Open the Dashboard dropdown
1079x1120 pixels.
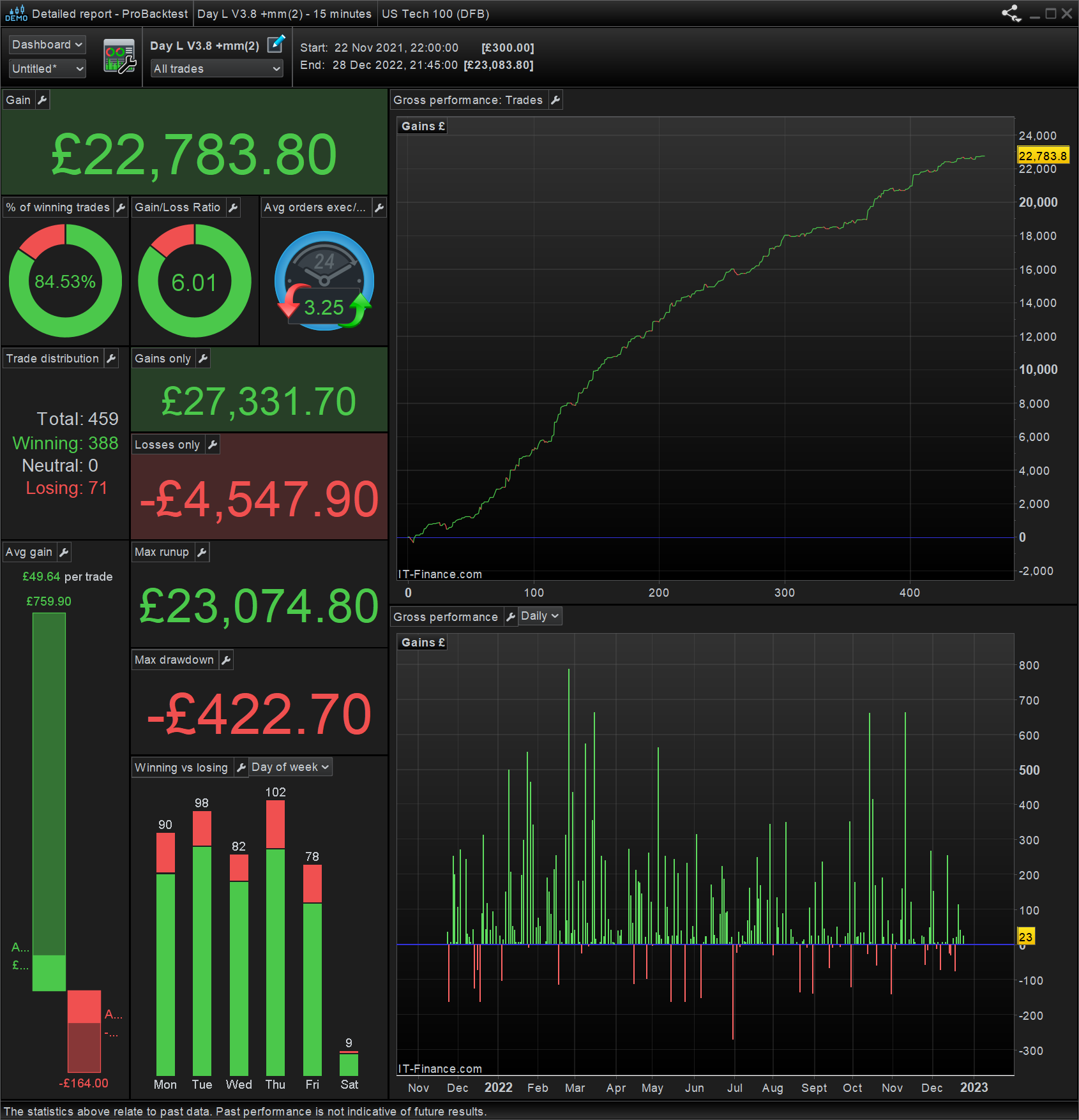coord(47,45)
